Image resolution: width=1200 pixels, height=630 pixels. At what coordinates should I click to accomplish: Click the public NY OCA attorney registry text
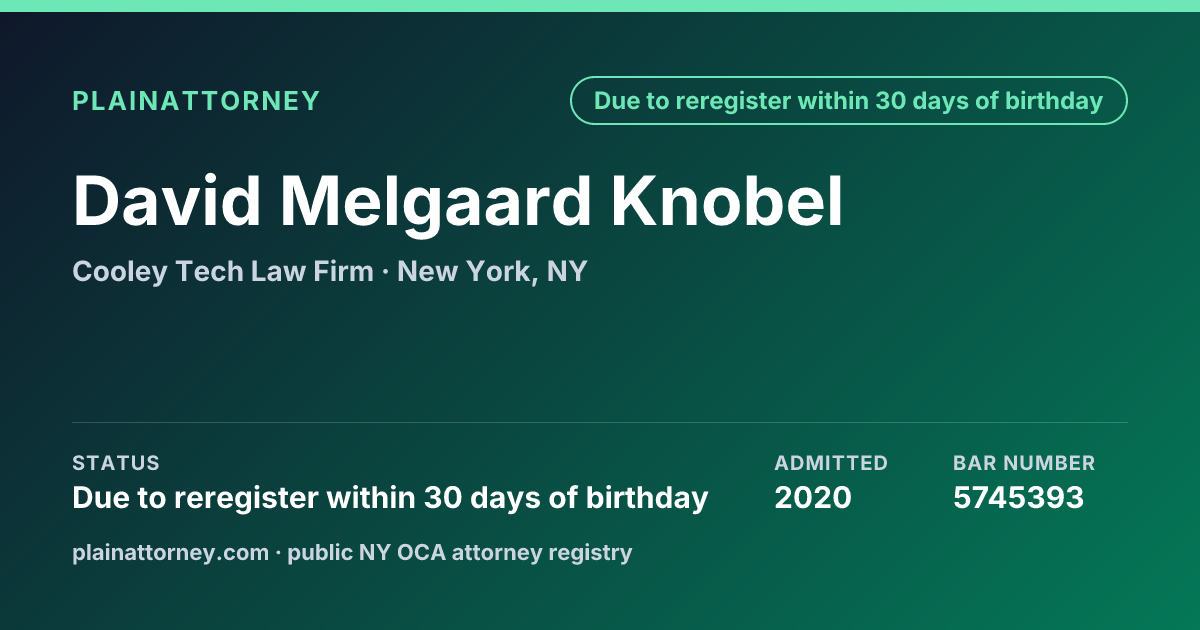[460, 552]
